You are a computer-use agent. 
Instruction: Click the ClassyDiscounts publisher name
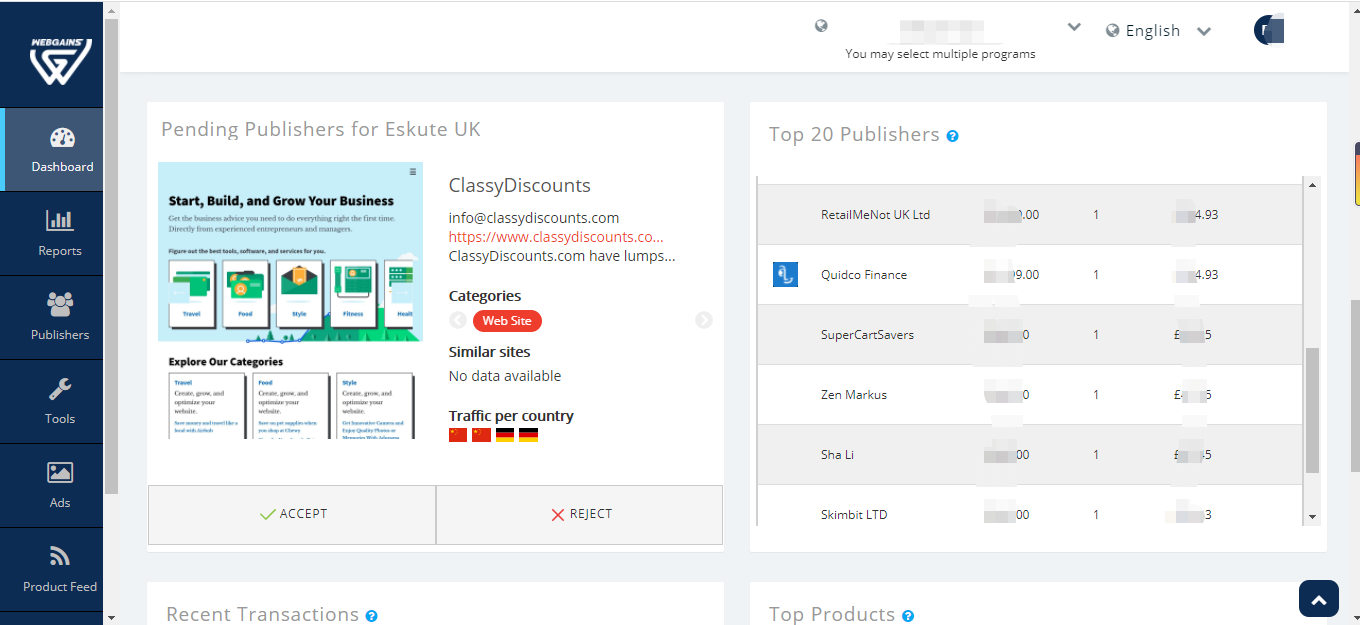(519, 186)
